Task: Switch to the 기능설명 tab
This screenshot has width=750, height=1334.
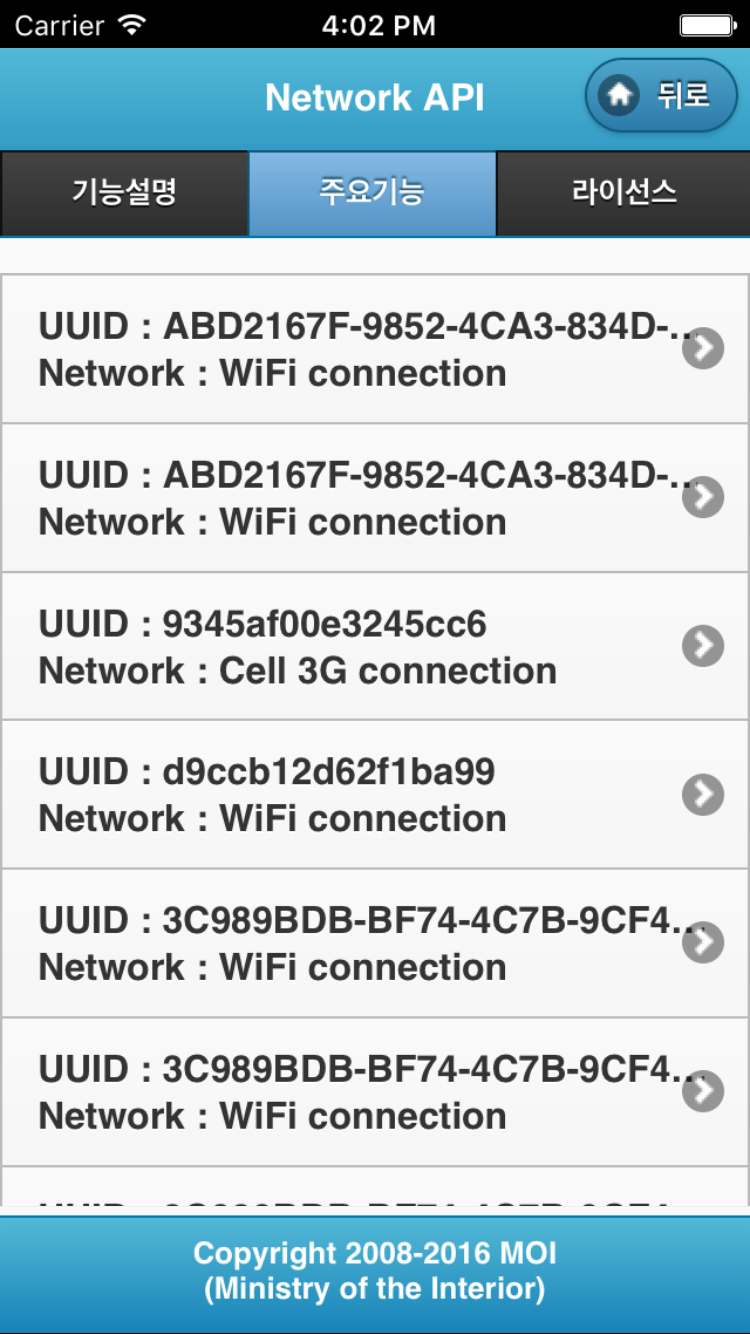Action: coord(124,192)
